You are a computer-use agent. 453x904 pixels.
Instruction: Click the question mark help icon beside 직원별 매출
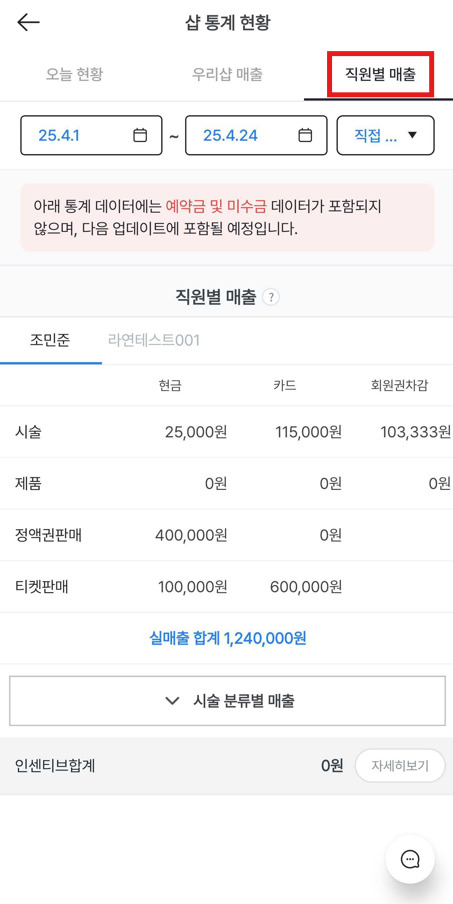click(x=271, y=297)
